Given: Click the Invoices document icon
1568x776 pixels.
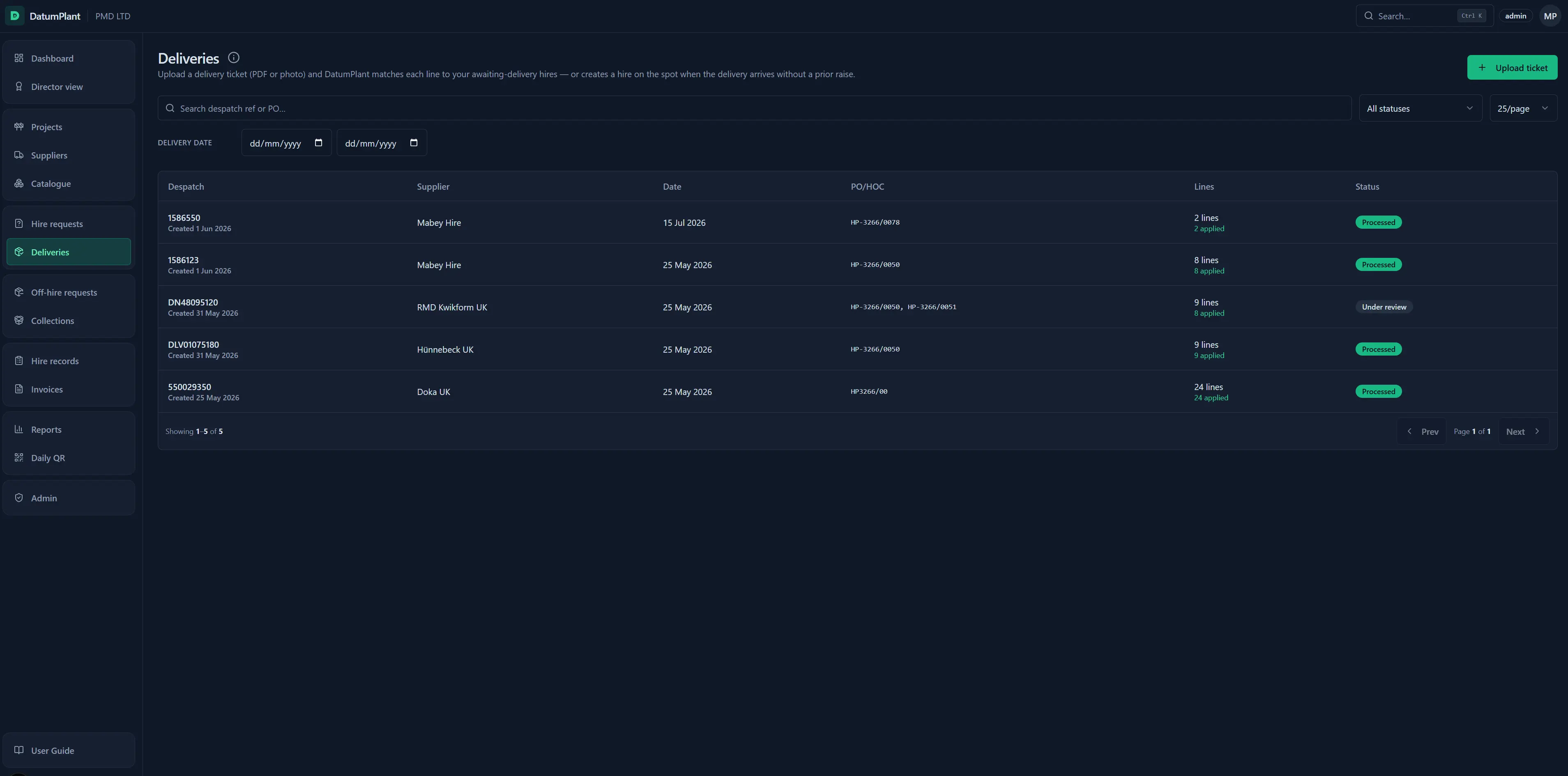Looking at the screenshot, I should click(19, 388).
